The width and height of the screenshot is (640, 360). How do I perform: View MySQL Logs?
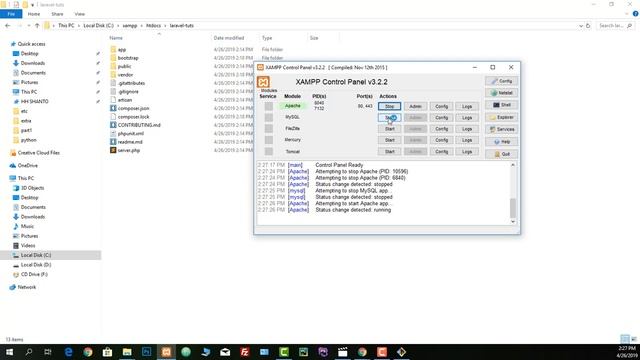coord(467,118)
